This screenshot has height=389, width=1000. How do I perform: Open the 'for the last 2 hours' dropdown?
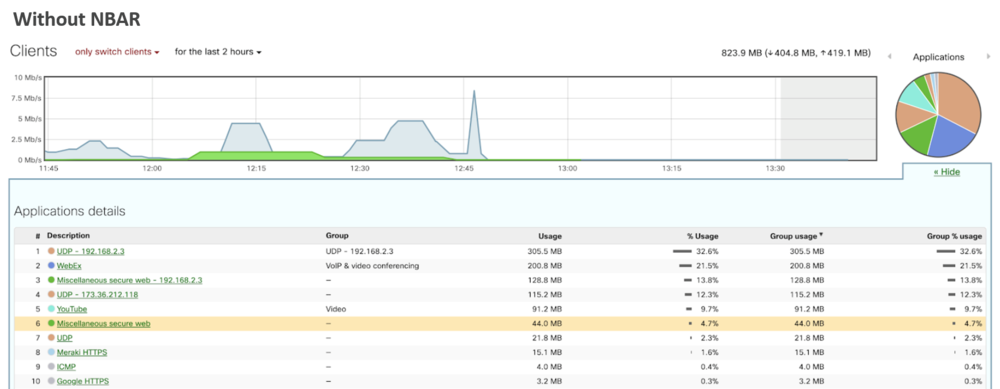pos(218,52)
